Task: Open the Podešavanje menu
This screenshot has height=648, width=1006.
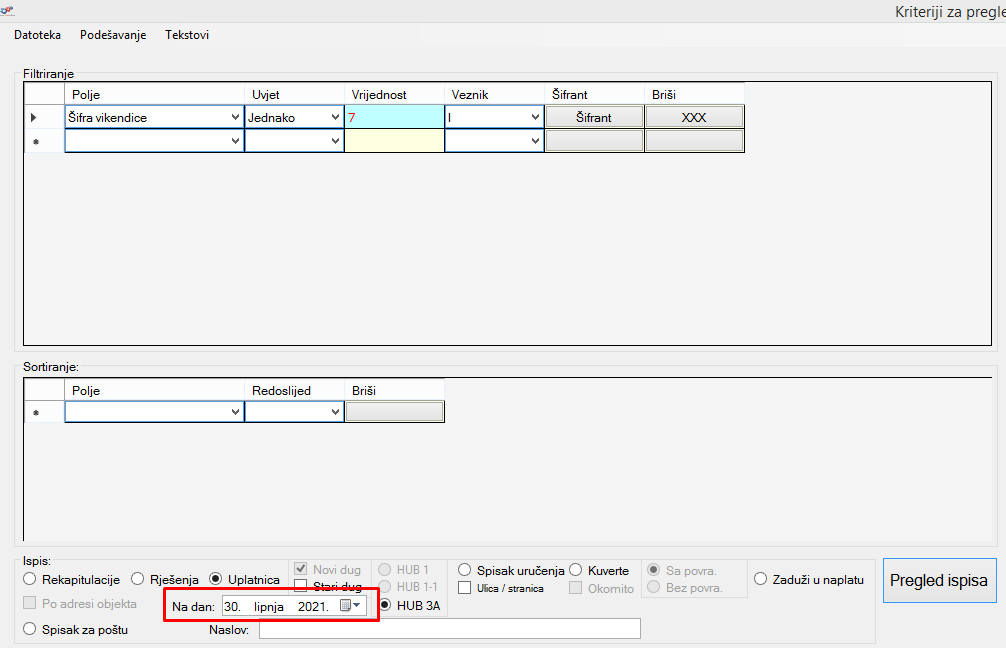Action: tap(113, 35)
